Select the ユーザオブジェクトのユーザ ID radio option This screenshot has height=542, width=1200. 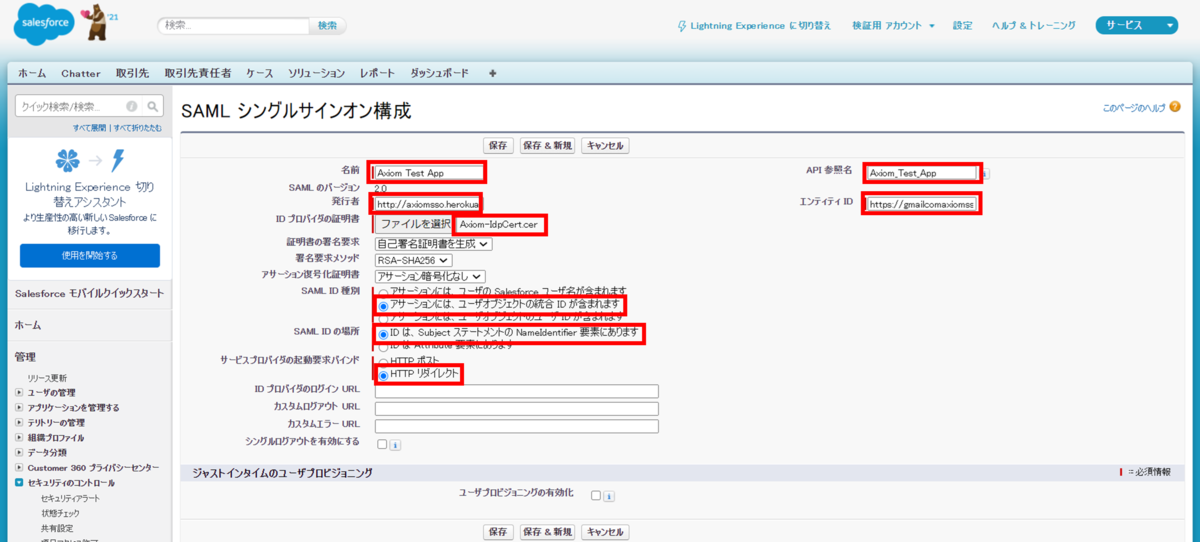click(383, 317)
